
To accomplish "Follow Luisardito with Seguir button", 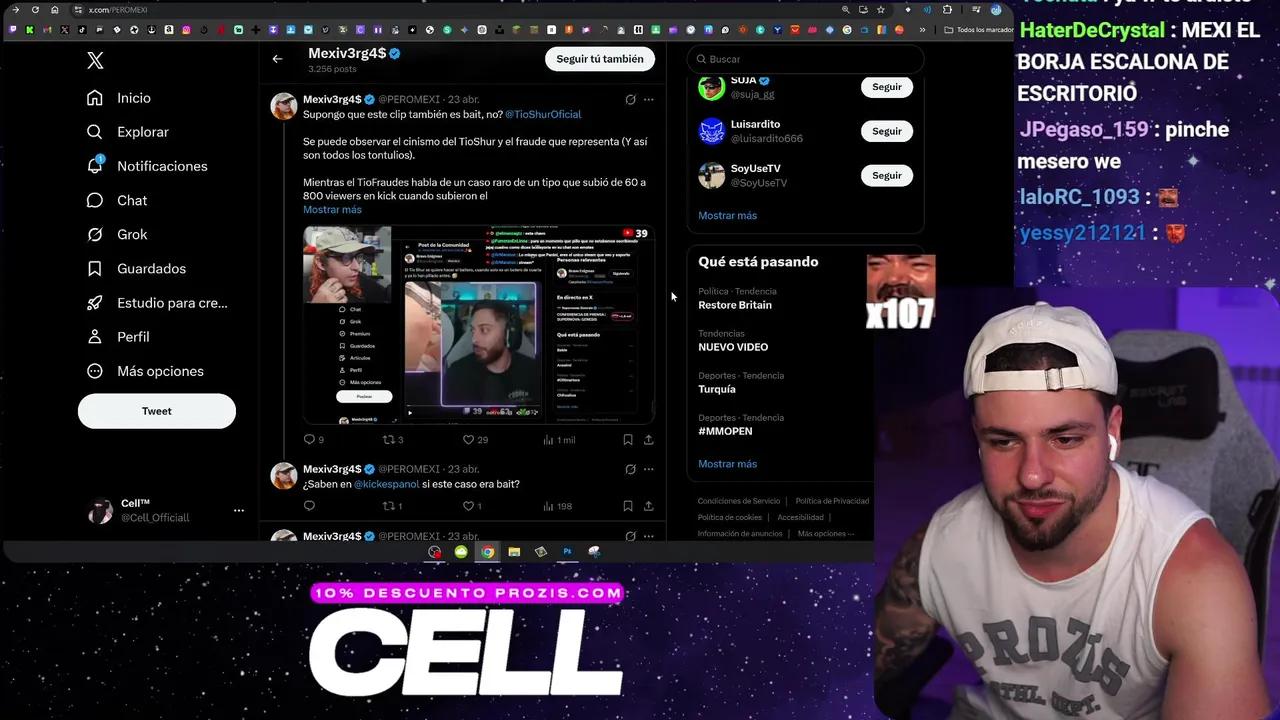I will (x=887, y=131).
